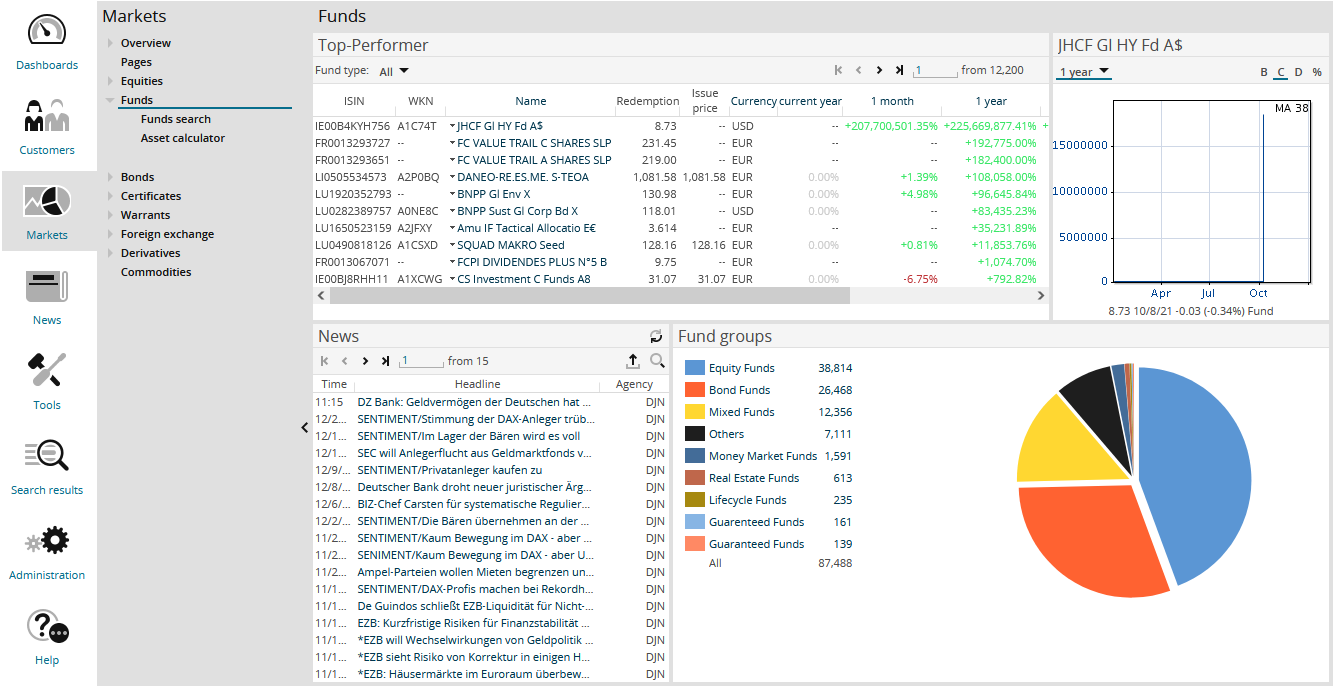Viewport: 1333px width, 686px height.
Task: Click the Top-Performer page number field
Action: [x=935, y=71]
